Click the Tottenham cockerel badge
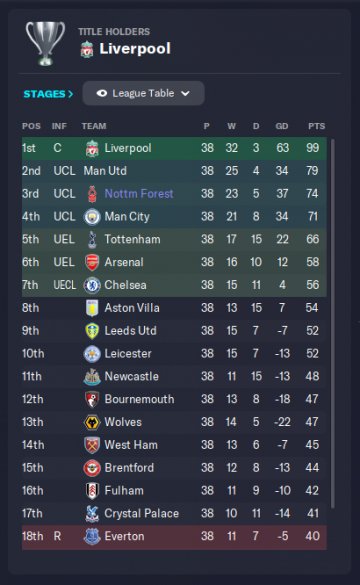Screen dimensions: 360x585 92,240
